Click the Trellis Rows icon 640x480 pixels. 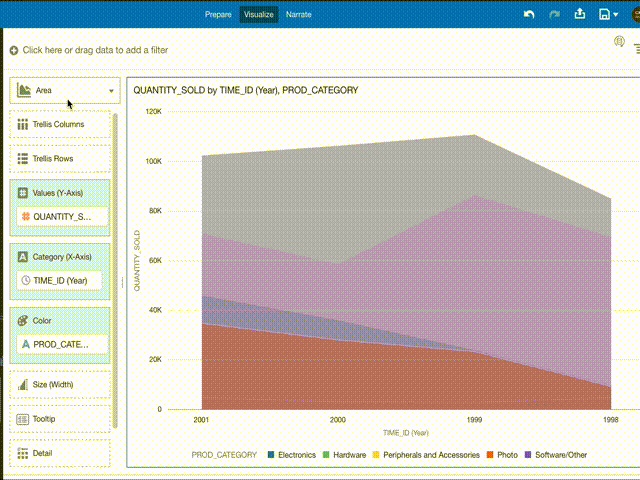tap(22, 159)
